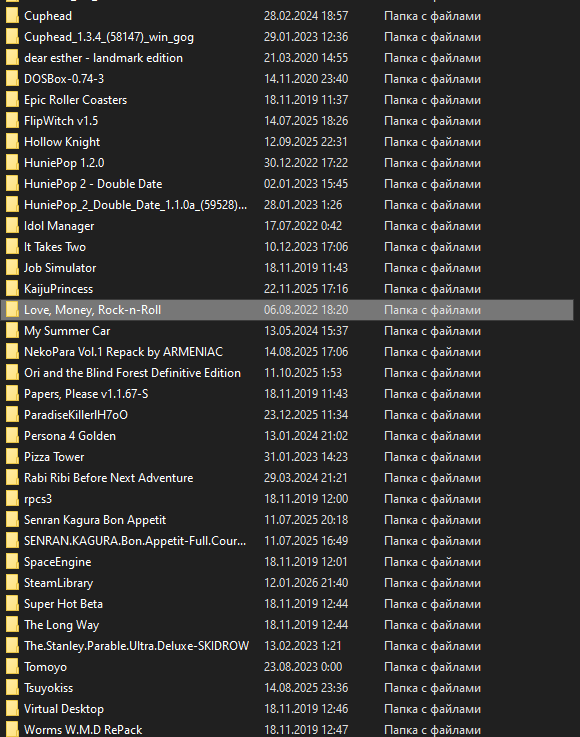Screen dimensions: 580x737
Task: Click The Long Way folder name
Action: pyautogui.click(x=62, y=625)
